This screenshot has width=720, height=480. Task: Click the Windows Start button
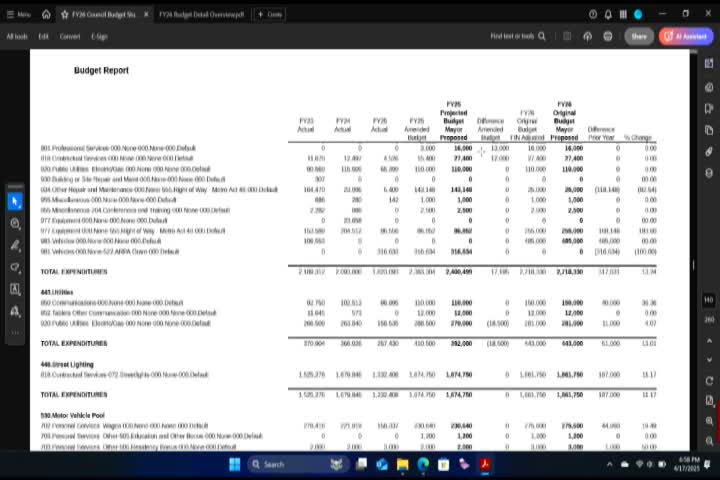click(234, 464)
